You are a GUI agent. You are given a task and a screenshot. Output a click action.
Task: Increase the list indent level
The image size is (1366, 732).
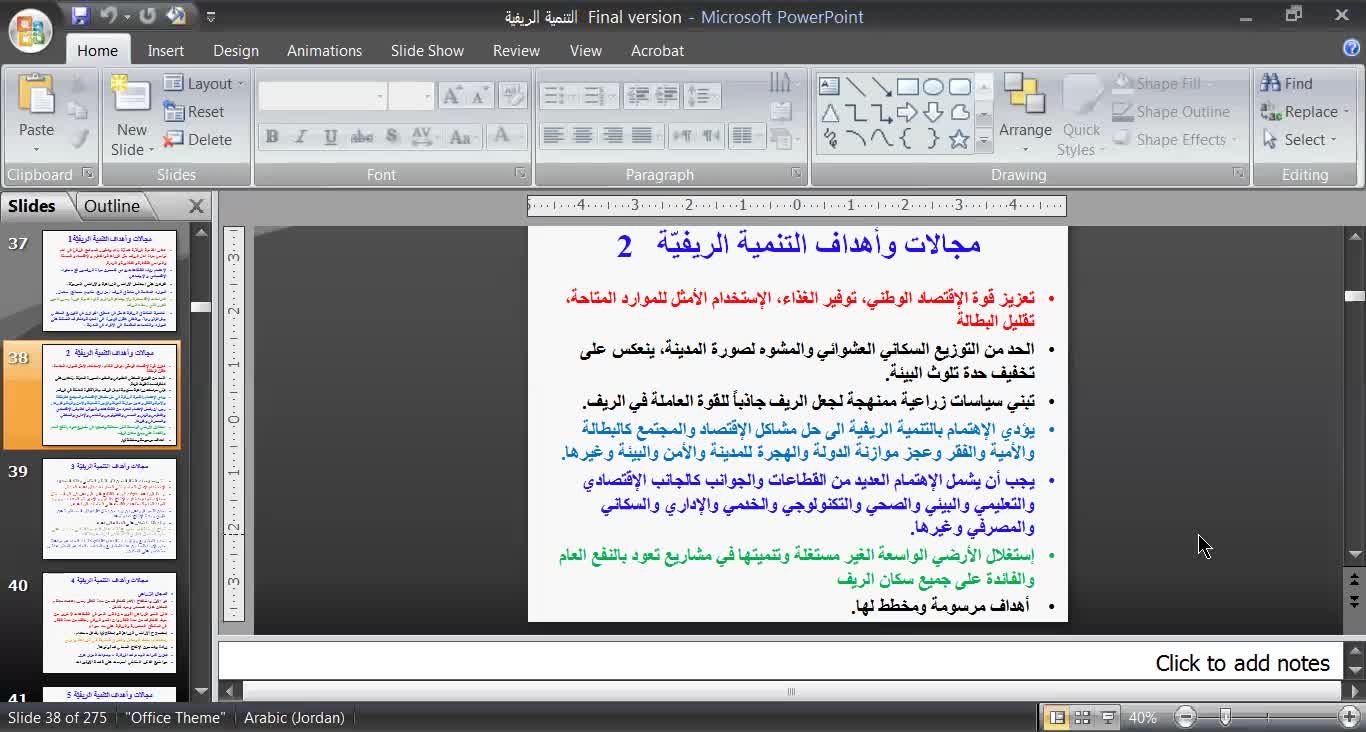pyautogui.click(x=667, y=96)
